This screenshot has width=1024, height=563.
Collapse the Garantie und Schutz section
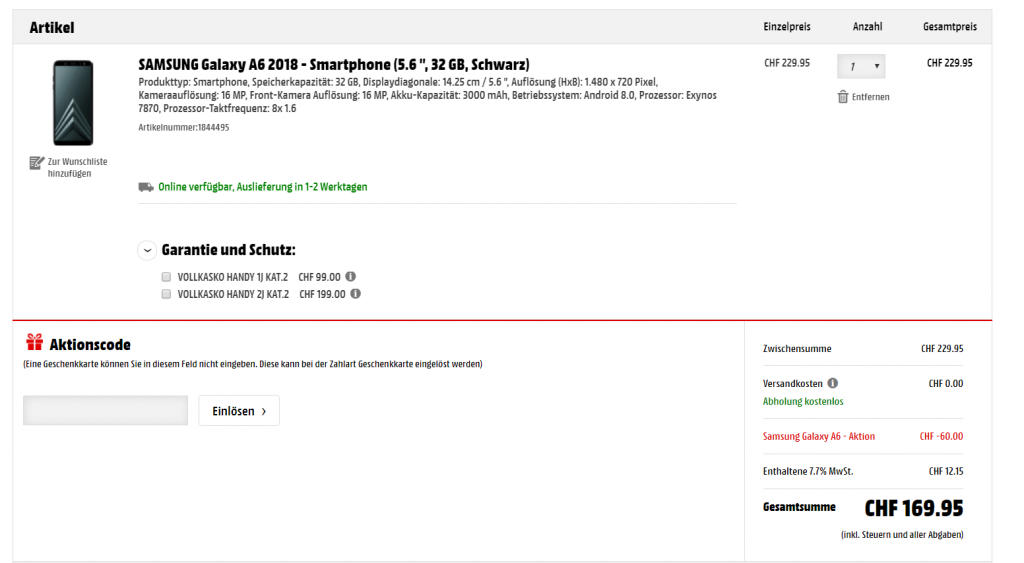[x=147, y=250]
